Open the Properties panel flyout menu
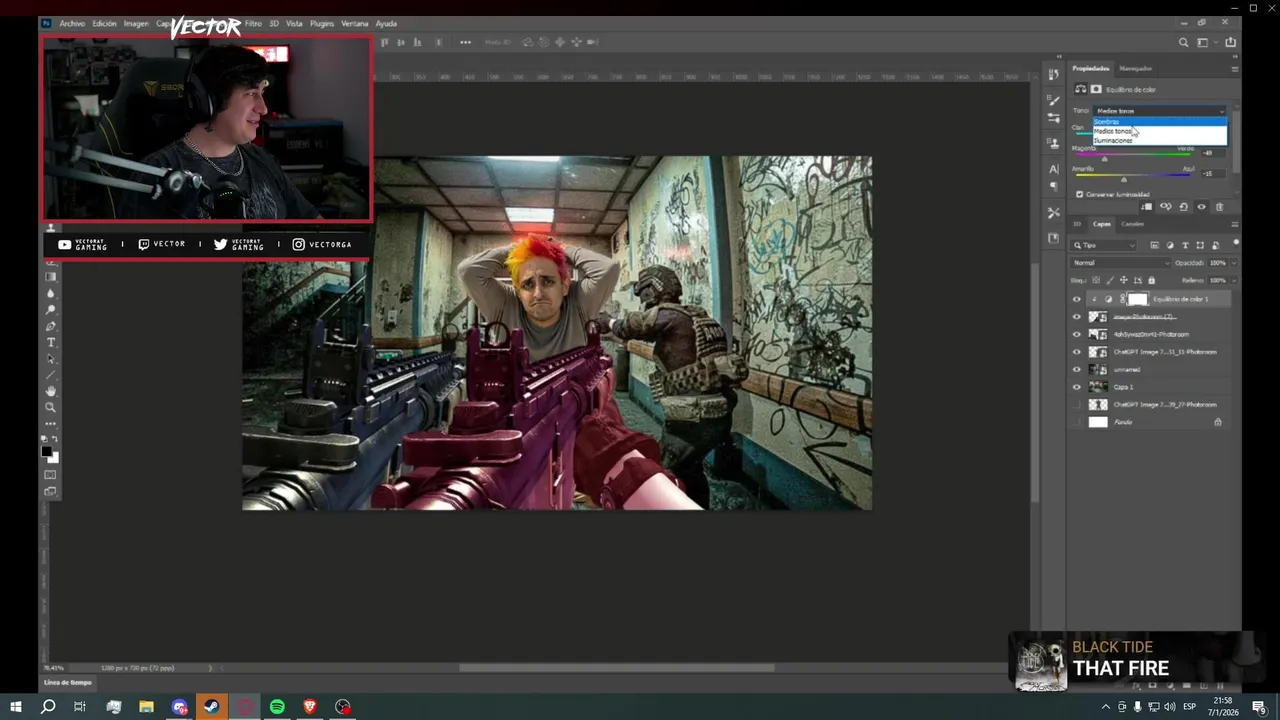Screen dimensions: 1280x720 click(x=1234, y=69)
